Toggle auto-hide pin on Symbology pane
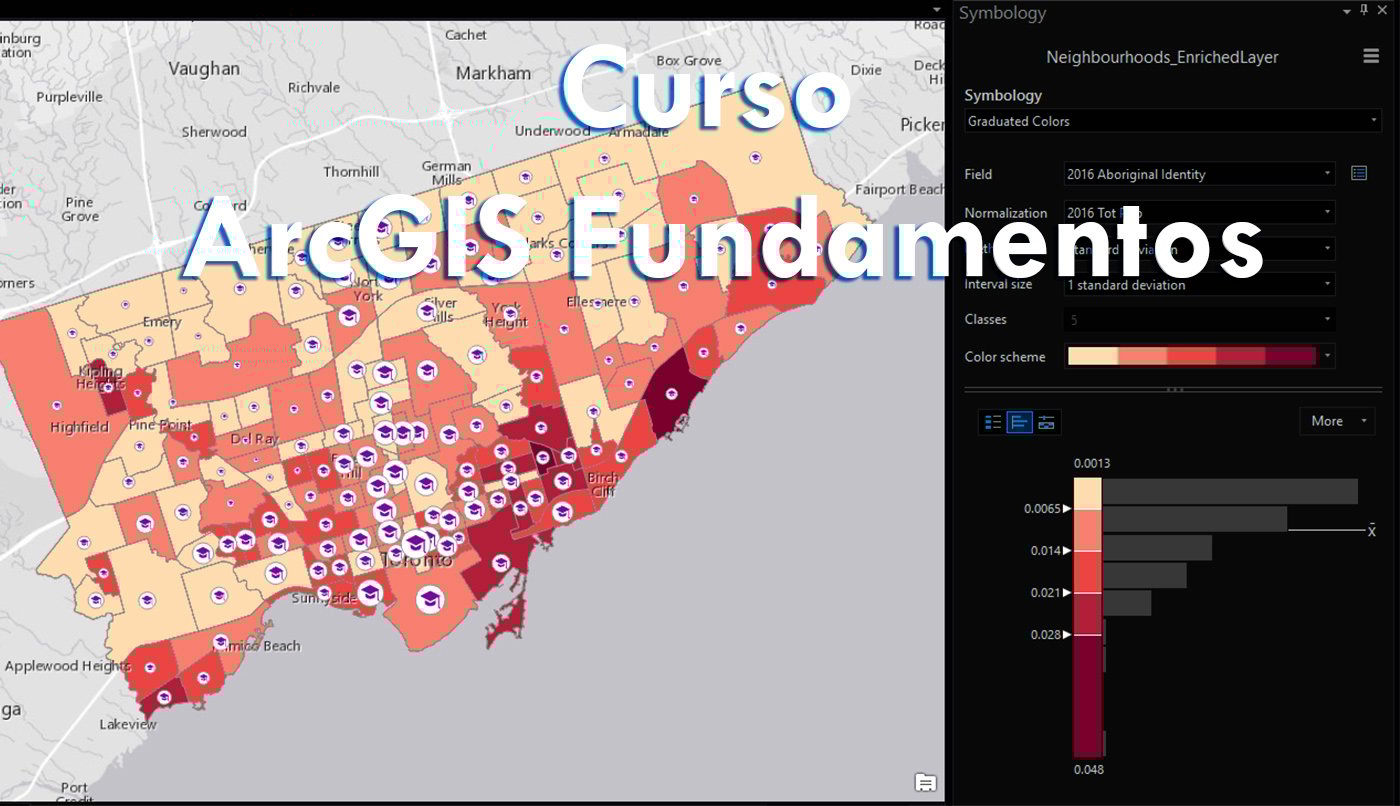 click(1363, 10)
